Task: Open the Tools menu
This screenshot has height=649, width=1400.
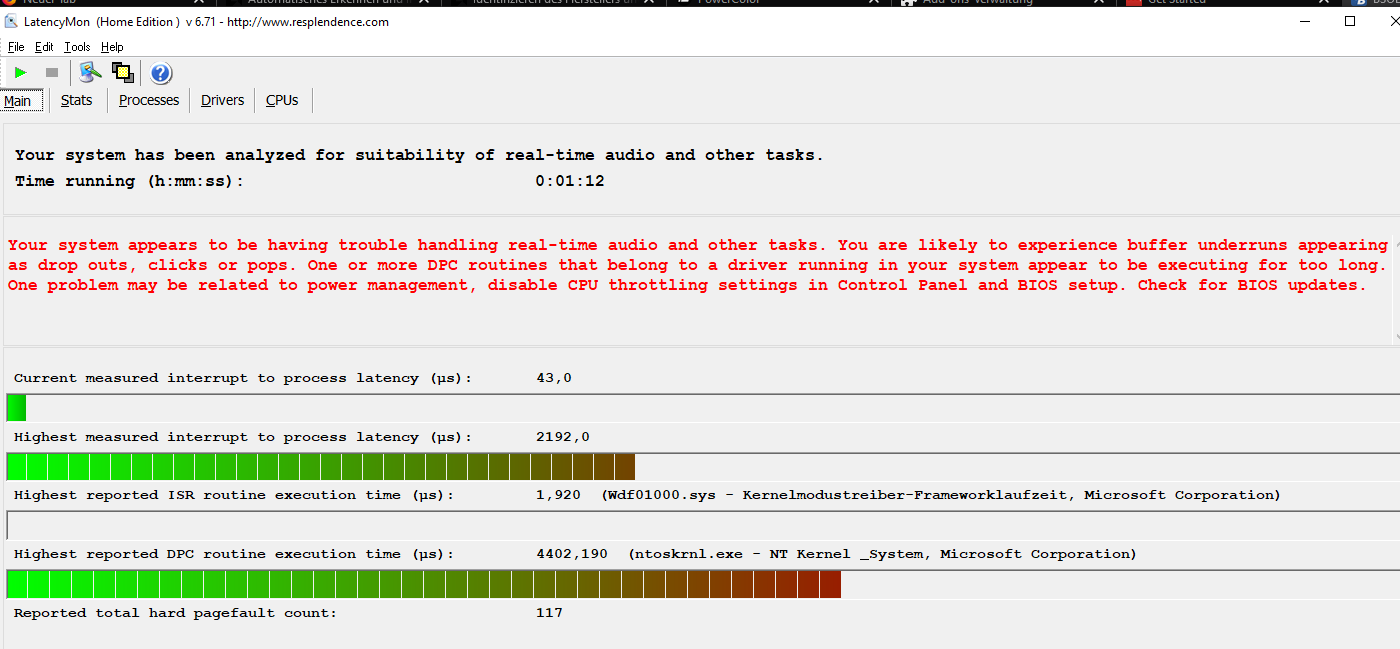Action: pyautogui.click(x=77, y=47)
